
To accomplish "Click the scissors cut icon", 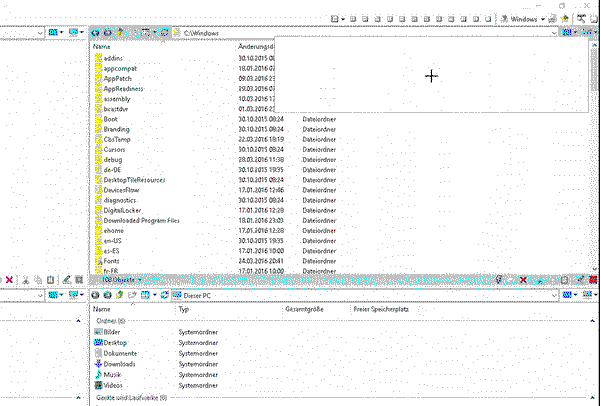I will pyautogui.click(x=26, y=280).
